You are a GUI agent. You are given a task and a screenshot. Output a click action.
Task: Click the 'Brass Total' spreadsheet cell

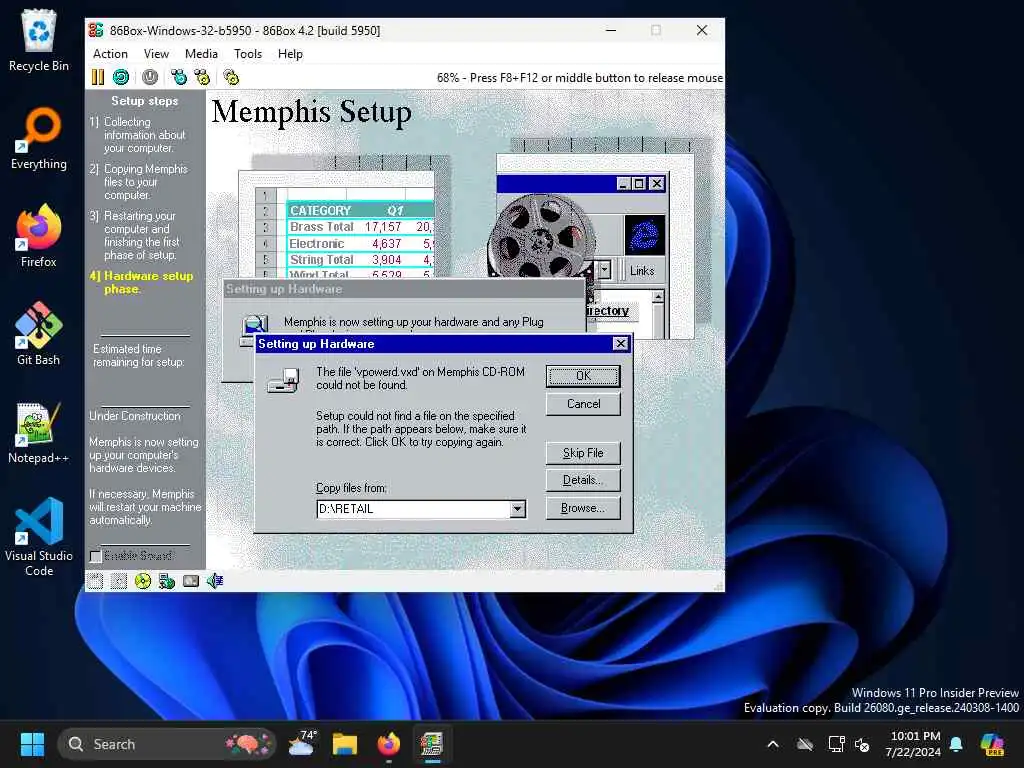pos(321,227)
